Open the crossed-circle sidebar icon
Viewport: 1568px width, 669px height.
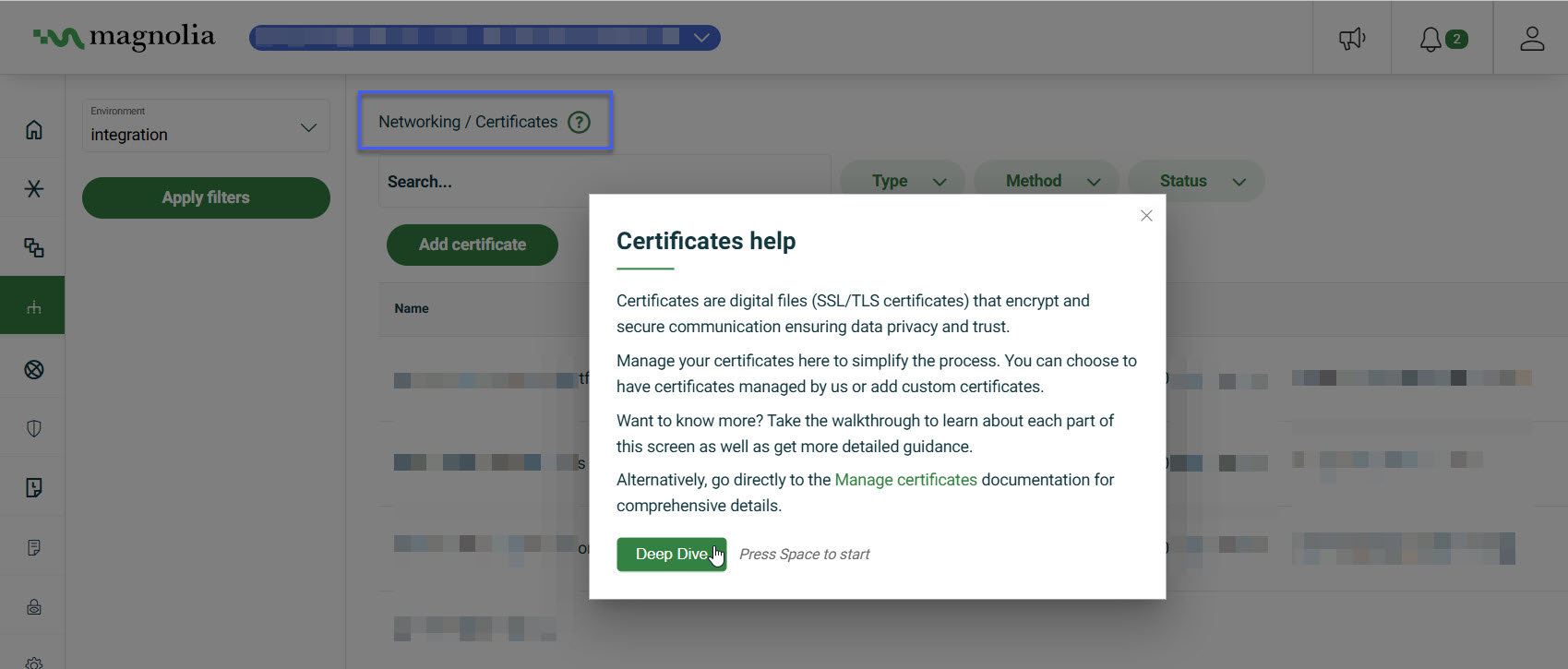[34, 369]
